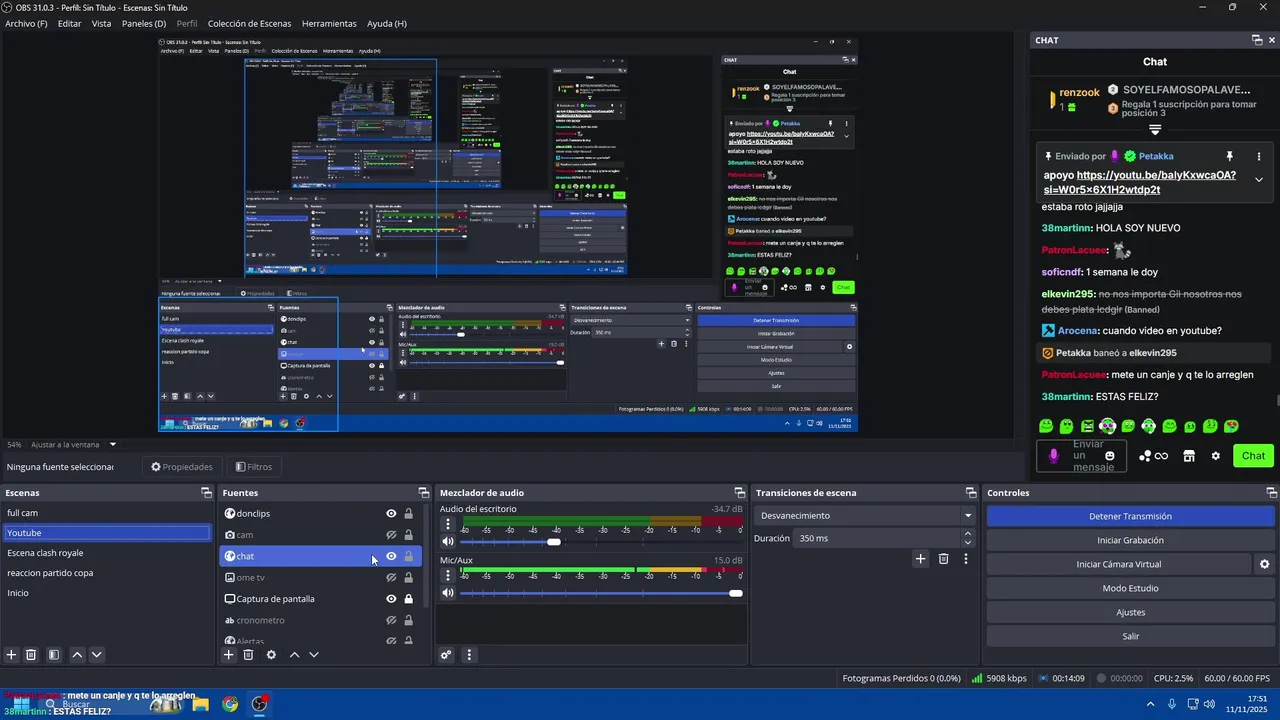
Task: Click the Enviar un mensaje chat field
Action: pyautogui.click(x=1081, y=456)
